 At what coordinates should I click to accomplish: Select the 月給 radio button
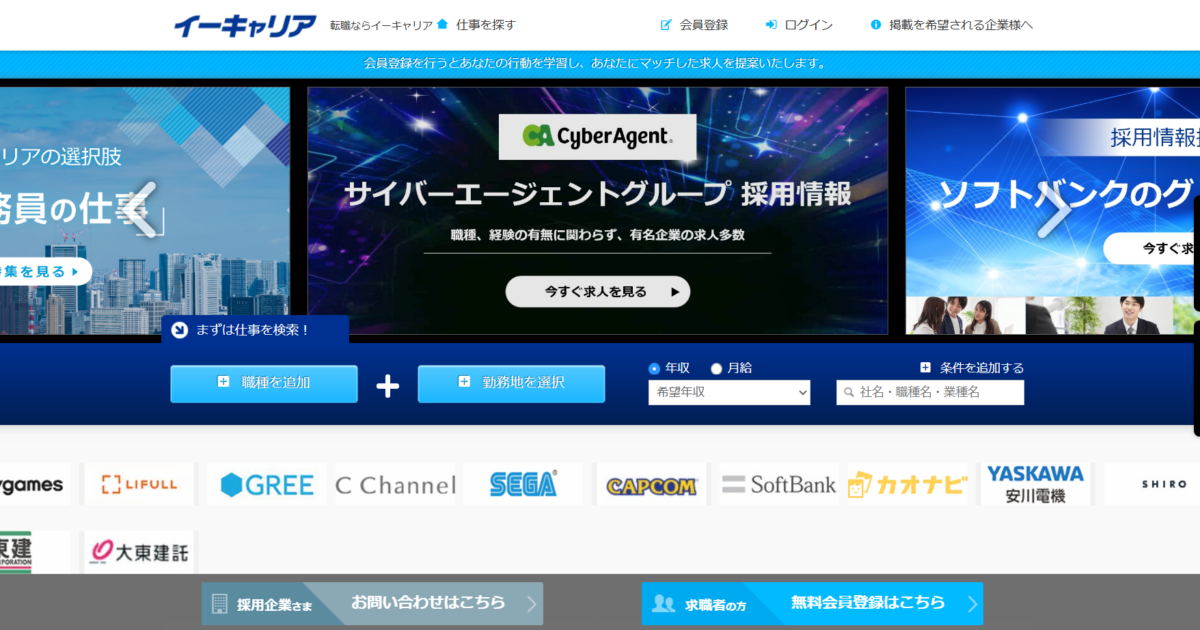pos(716,368)
